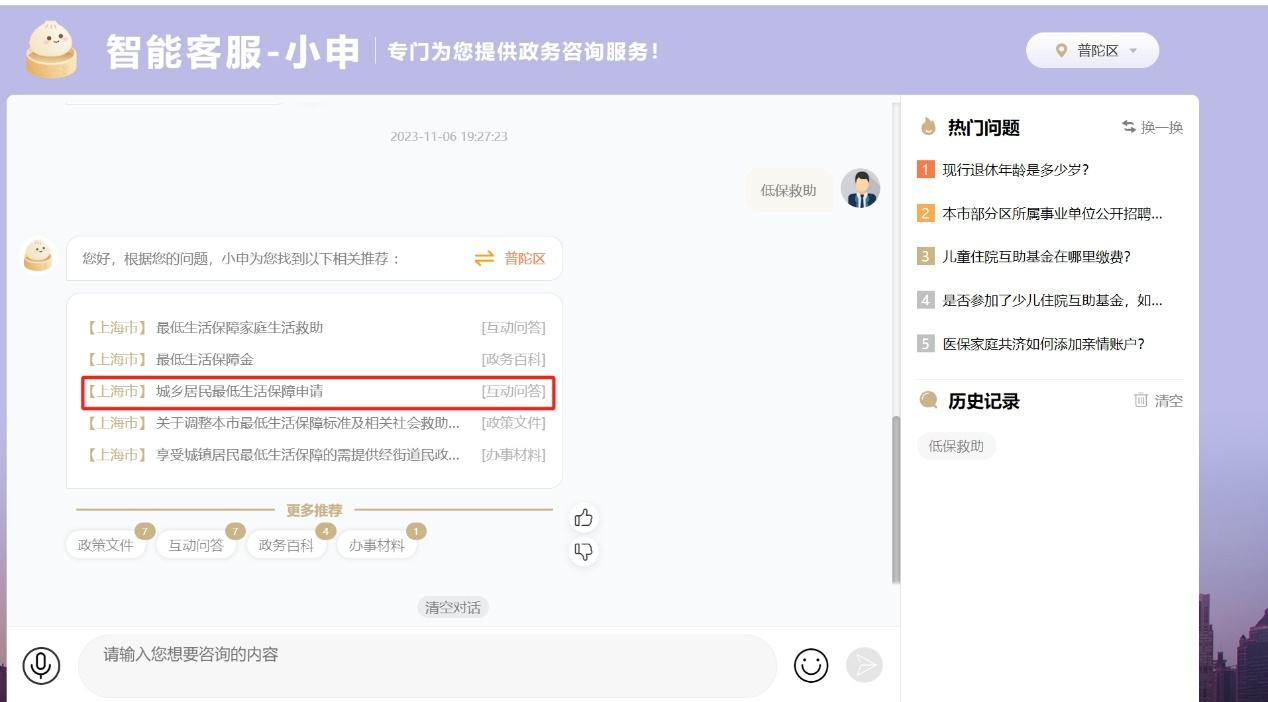Give a thumbs down to the answer
This screenshot has width=1268, height=702.
[584, 550]
